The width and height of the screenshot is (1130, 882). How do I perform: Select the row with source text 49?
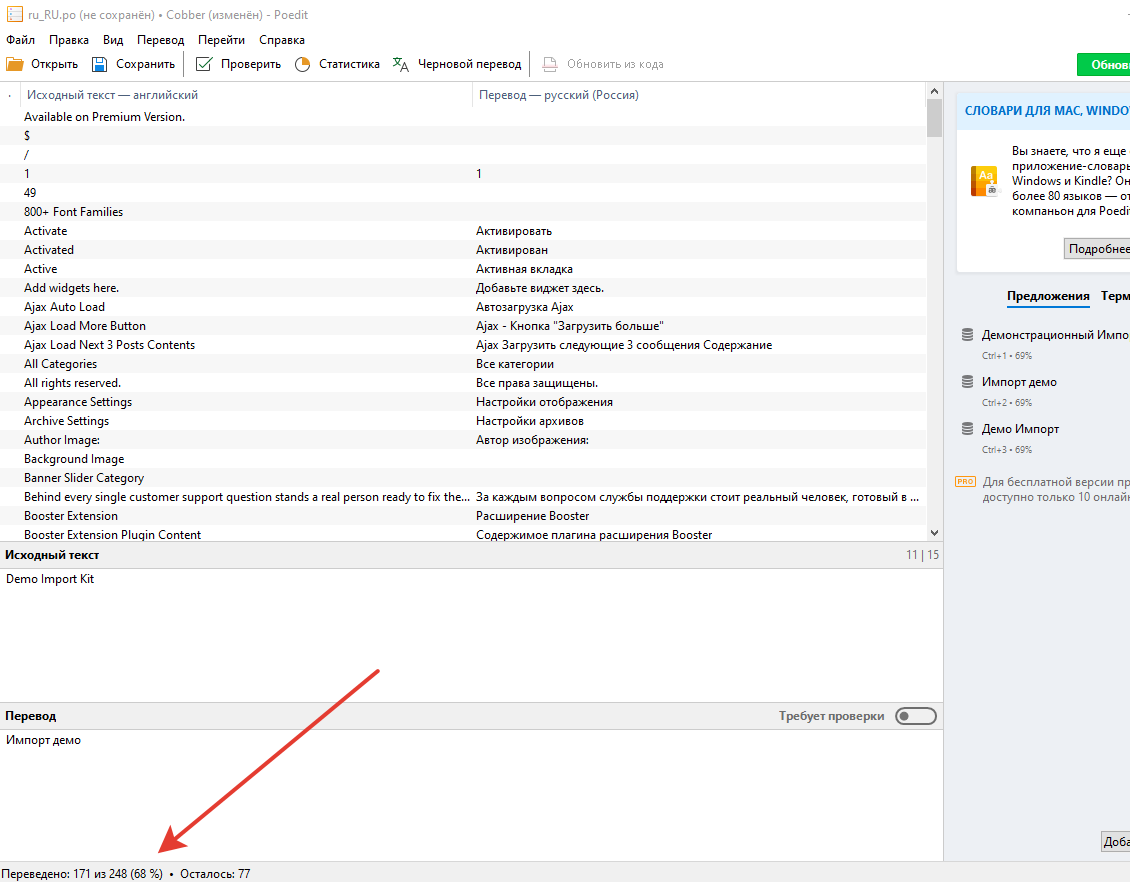coord(463,192)
